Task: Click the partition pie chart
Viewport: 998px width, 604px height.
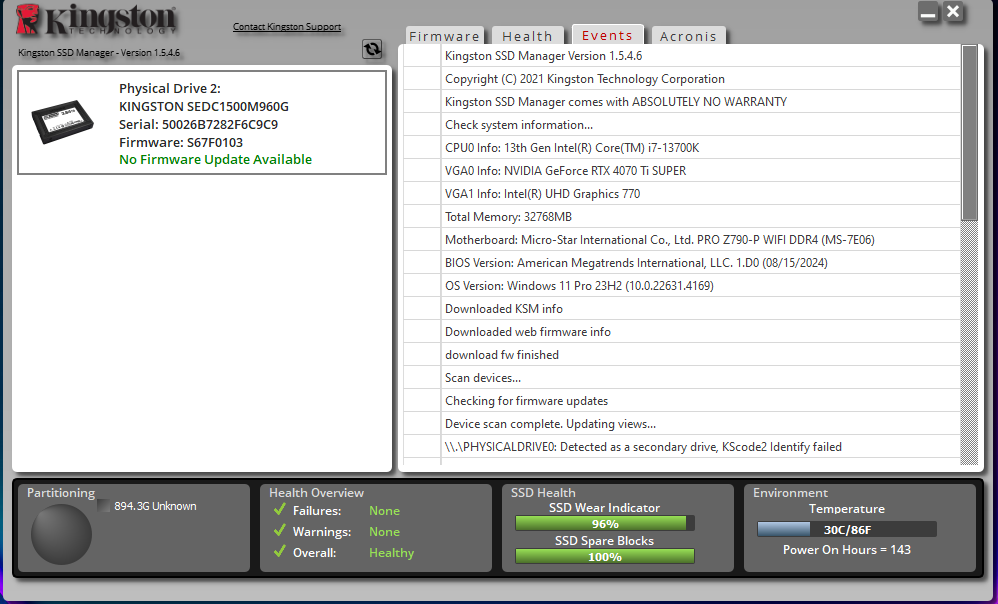Action: click(61, 535)
